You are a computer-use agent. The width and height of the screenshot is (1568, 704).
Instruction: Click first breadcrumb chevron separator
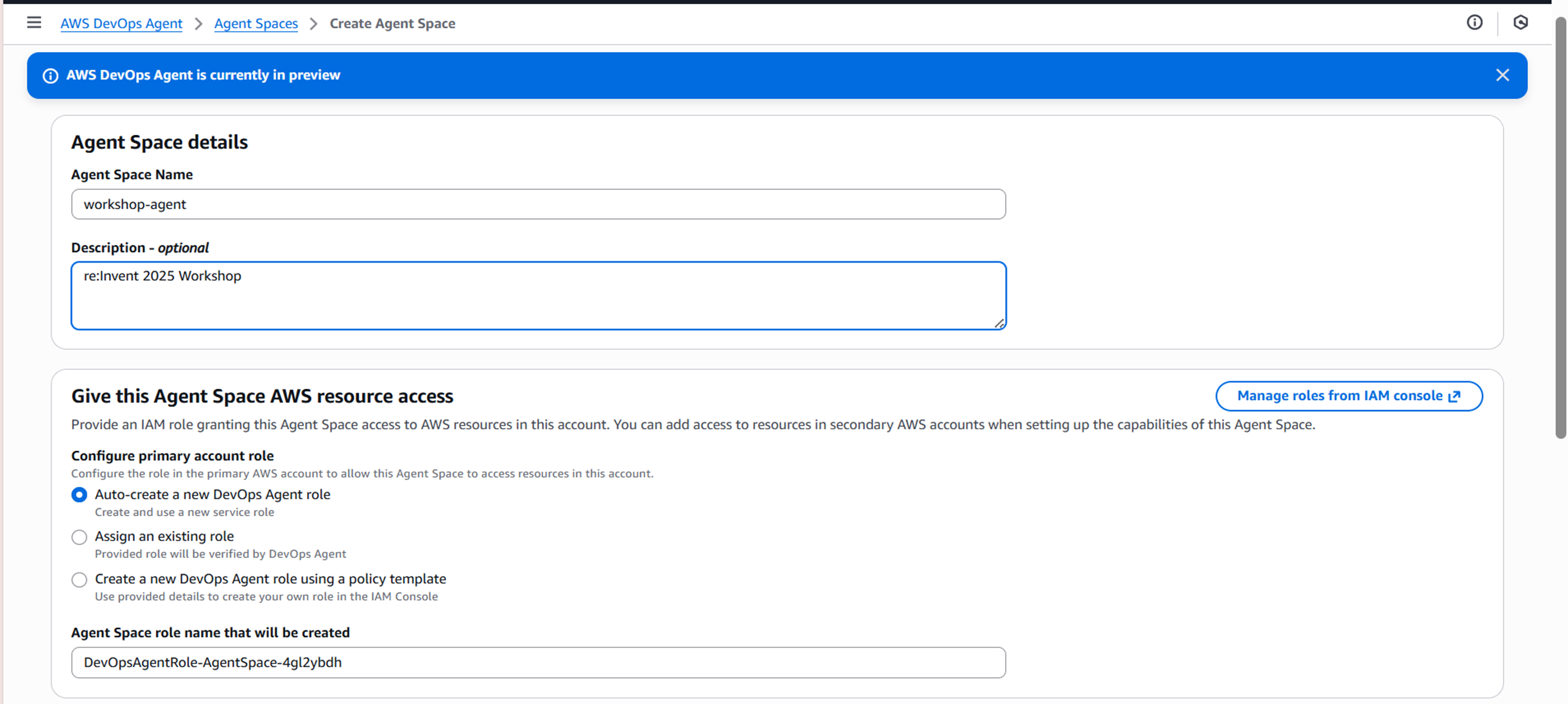point(198,24)
